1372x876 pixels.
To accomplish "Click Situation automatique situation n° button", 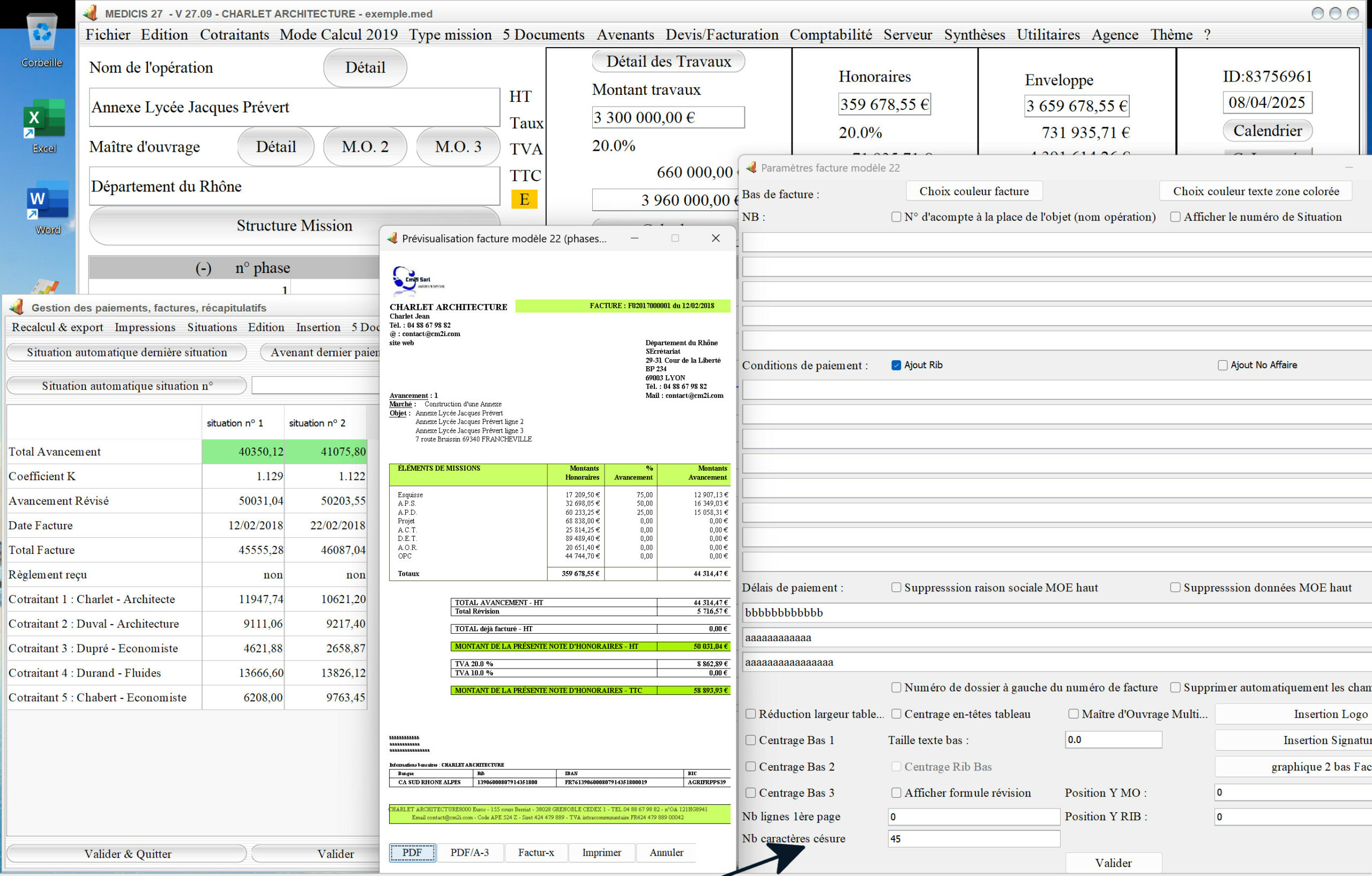I will tap(126, 386).
